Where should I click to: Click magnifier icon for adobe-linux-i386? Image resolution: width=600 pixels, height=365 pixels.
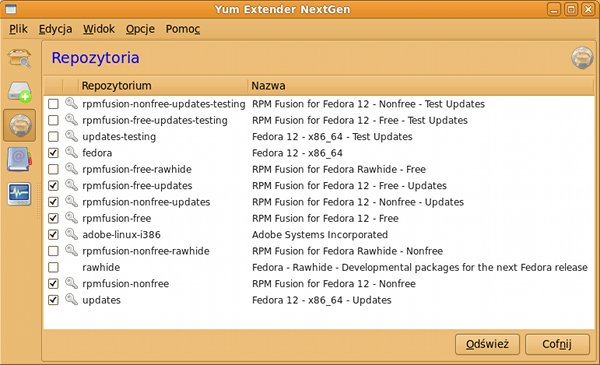(x=71, y=234)
